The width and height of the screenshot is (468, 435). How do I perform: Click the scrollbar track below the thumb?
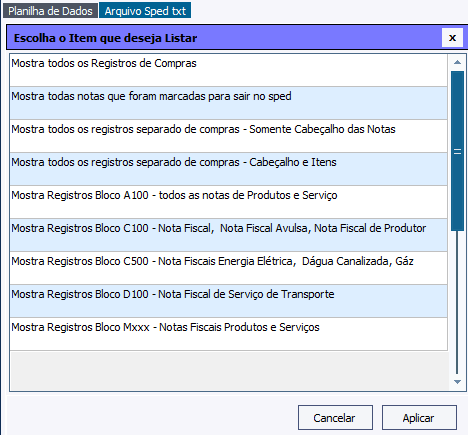point(457,303)
